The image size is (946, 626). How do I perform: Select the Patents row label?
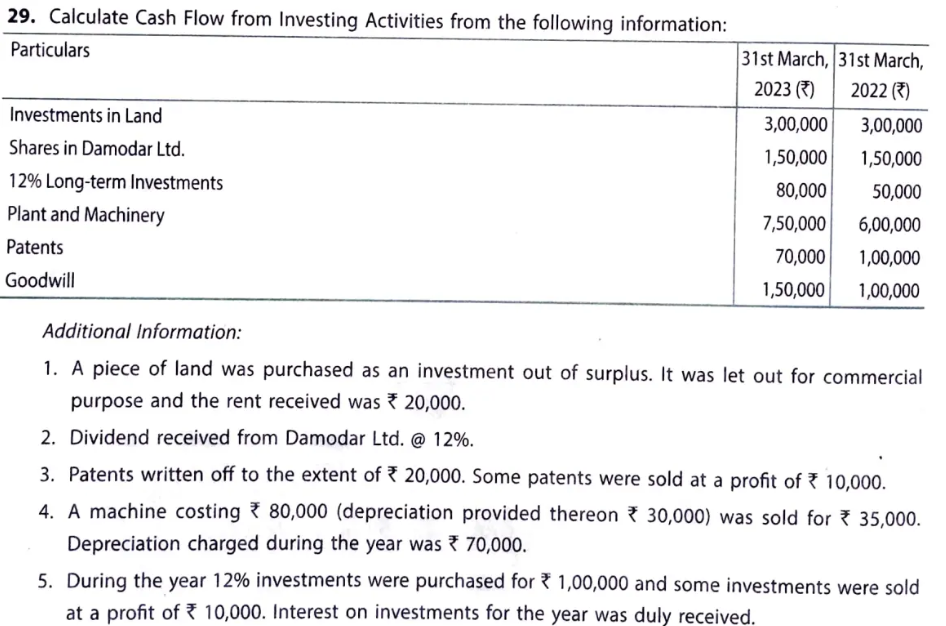(34, 247)
